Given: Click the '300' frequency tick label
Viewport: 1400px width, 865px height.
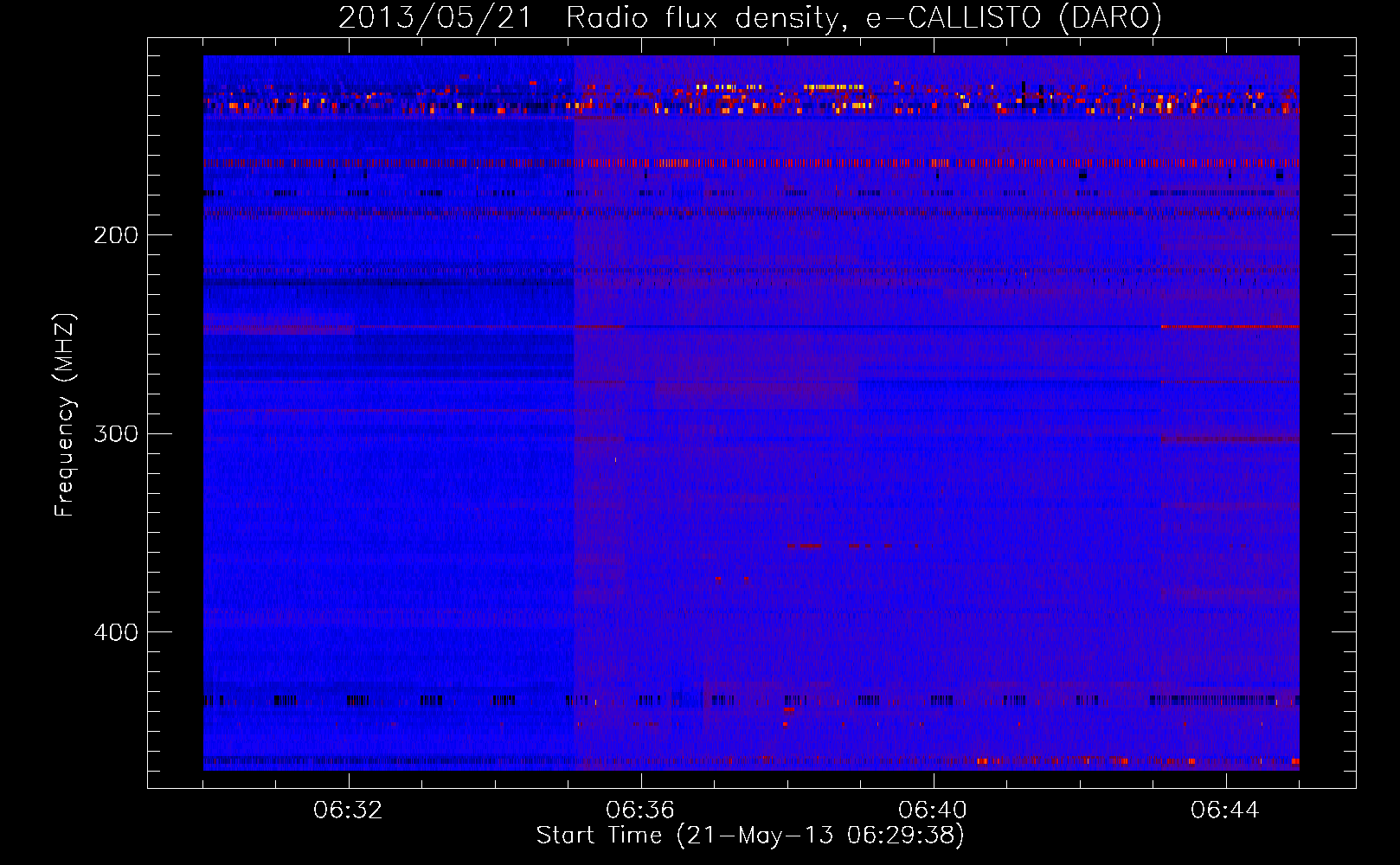Looking at the screenshot, I should [x=116, y=433].
